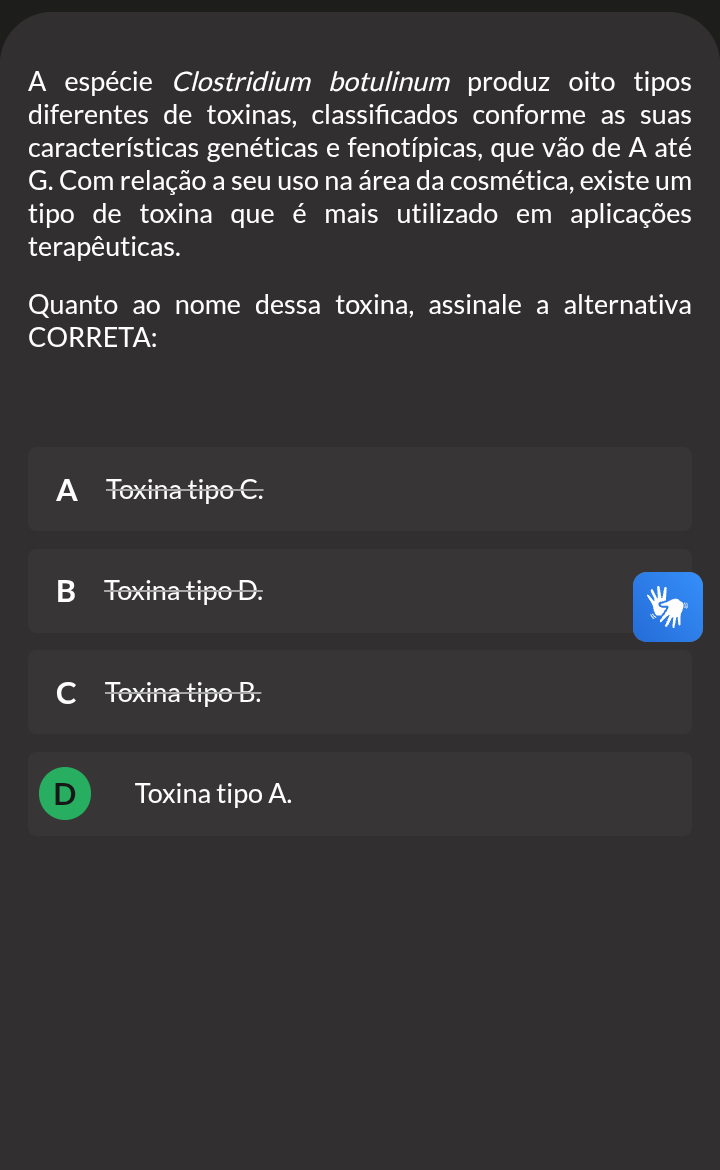The width and height of the screenshot is (720, 1170).
Task: Open the sign language accessibility widget
Action: [x=667, y=607]
